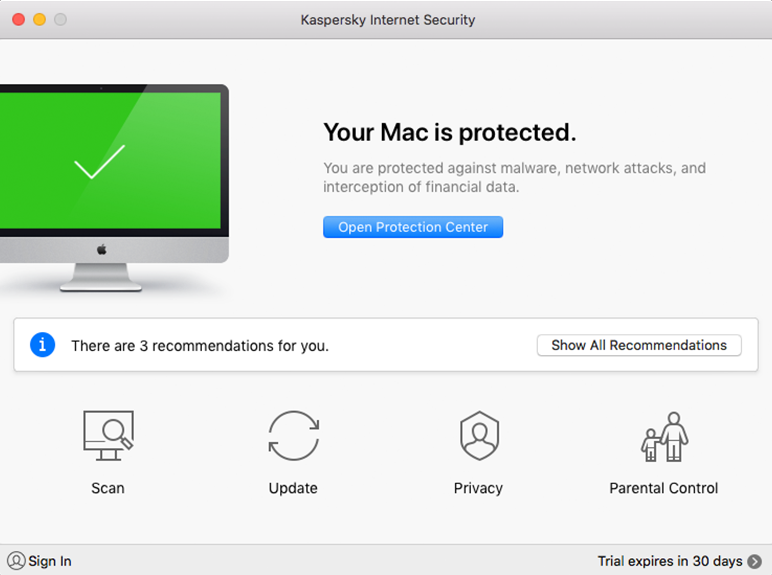
Task: Click the Sign In link text
Action: click(50, 561)
